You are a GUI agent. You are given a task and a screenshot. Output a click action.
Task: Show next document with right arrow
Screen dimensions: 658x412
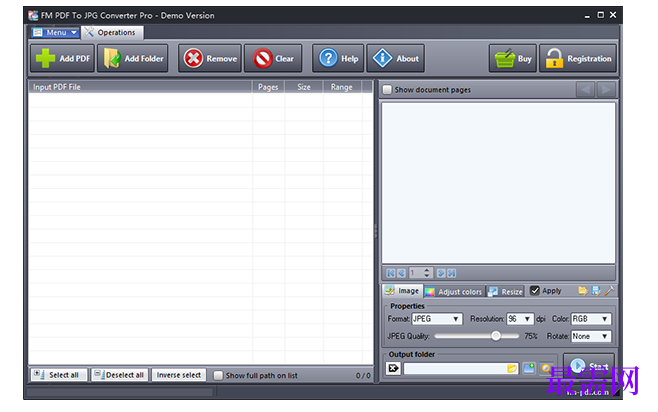click(x=606, y=89)
